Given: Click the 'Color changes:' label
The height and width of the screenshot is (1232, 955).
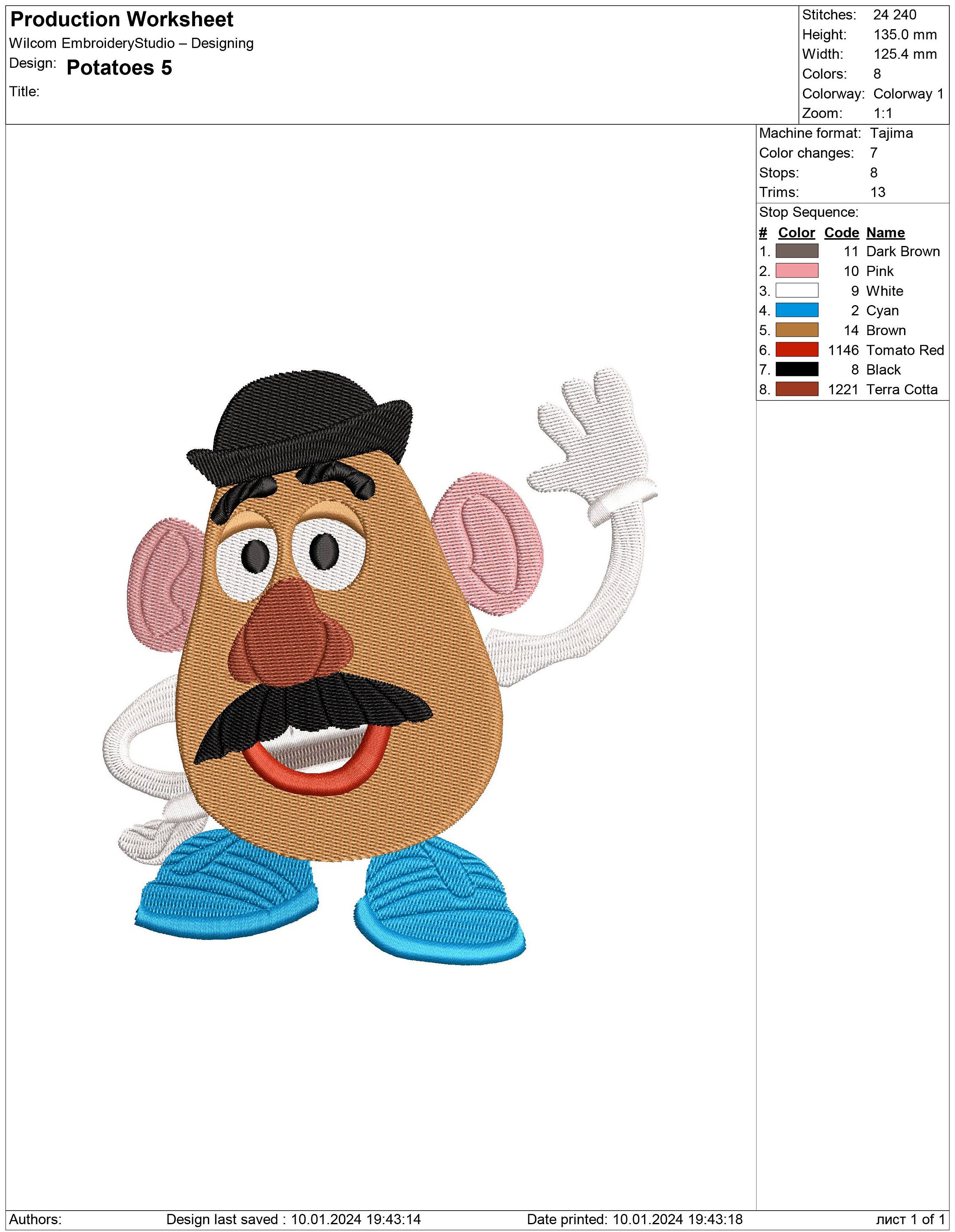Looking at the screenshot, I should tap(806, 153).
